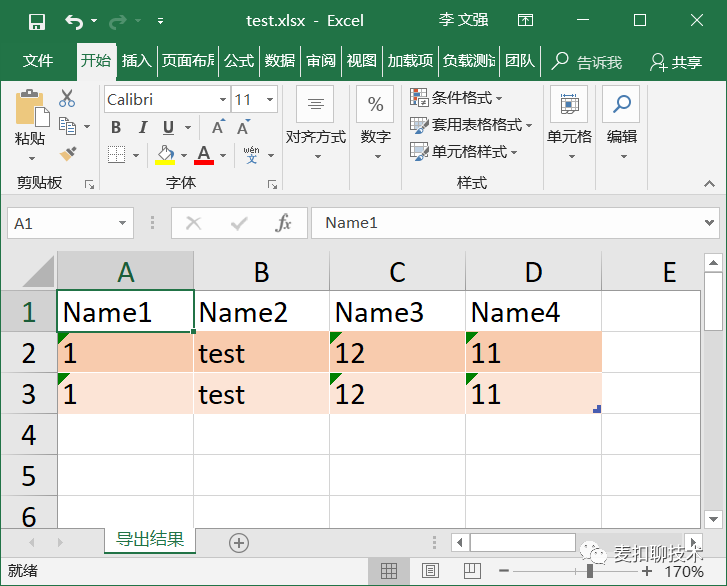The width and height of the screenshot is (727, 586).
Task: Expand the Name Box dropdown arrow
Action: pyautogui.click(x=122, y=223)
